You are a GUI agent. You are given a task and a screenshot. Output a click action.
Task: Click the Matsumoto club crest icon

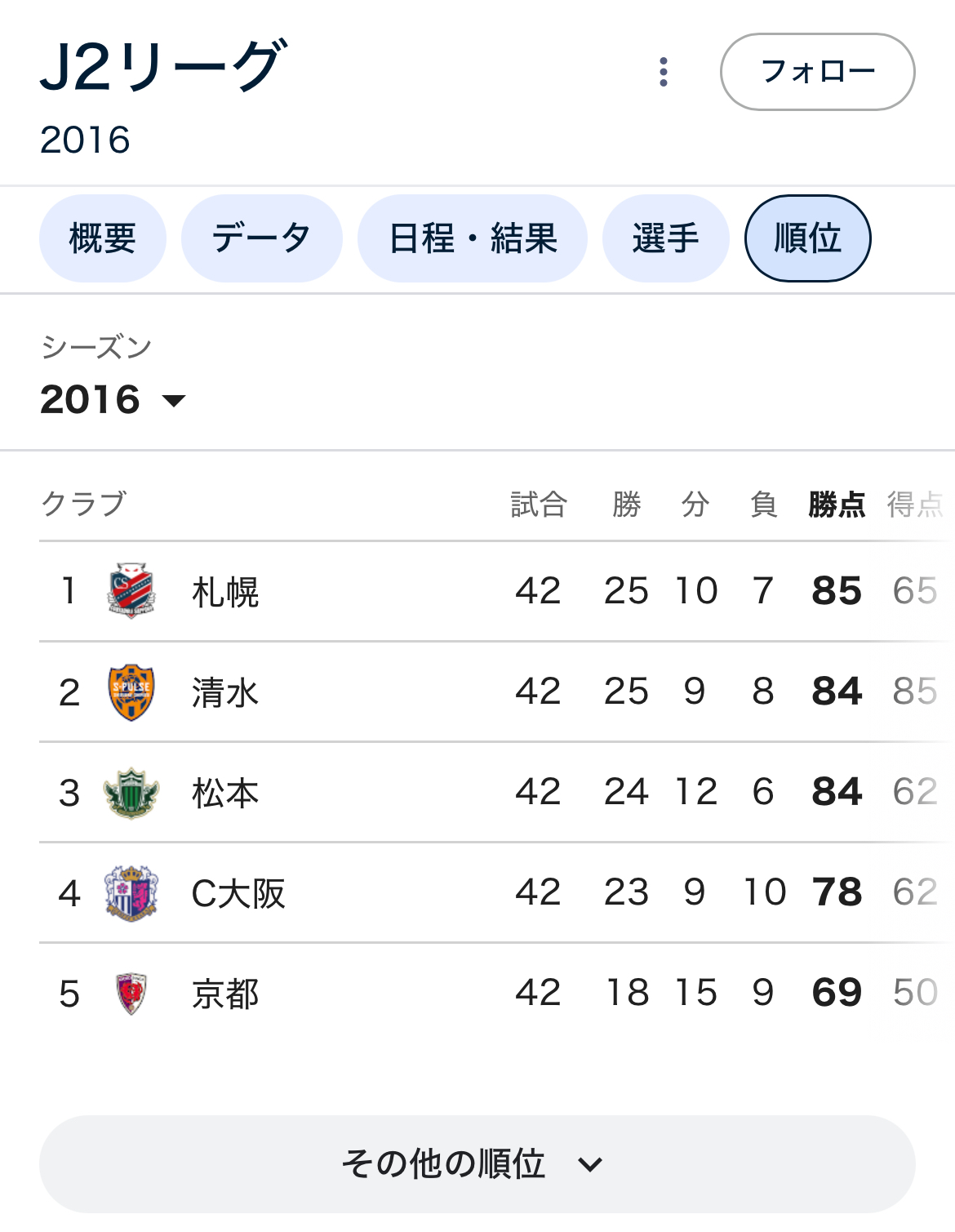coord(131,793)
